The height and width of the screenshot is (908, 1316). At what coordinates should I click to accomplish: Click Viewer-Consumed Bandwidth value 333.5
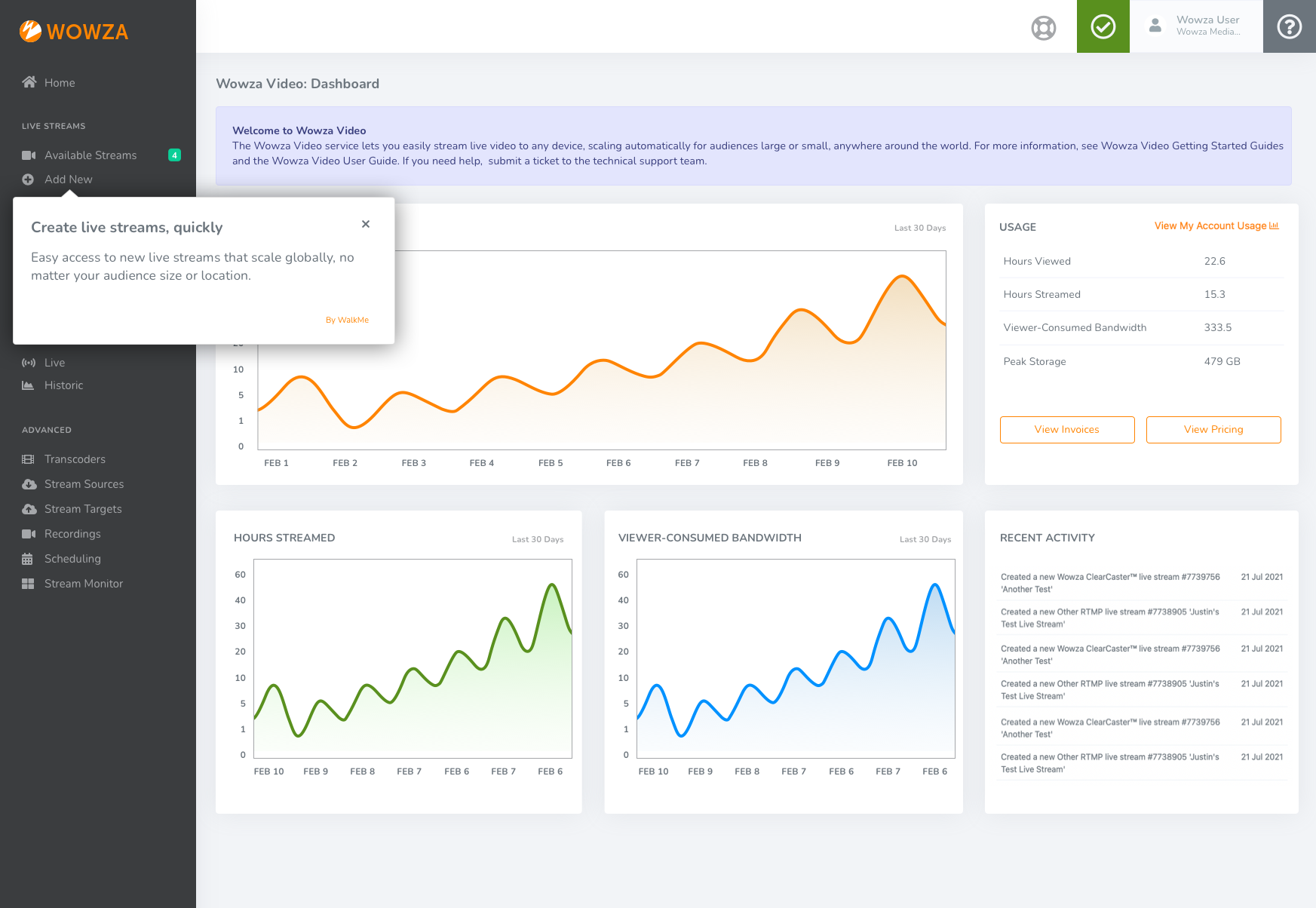tap(1217, 328)
